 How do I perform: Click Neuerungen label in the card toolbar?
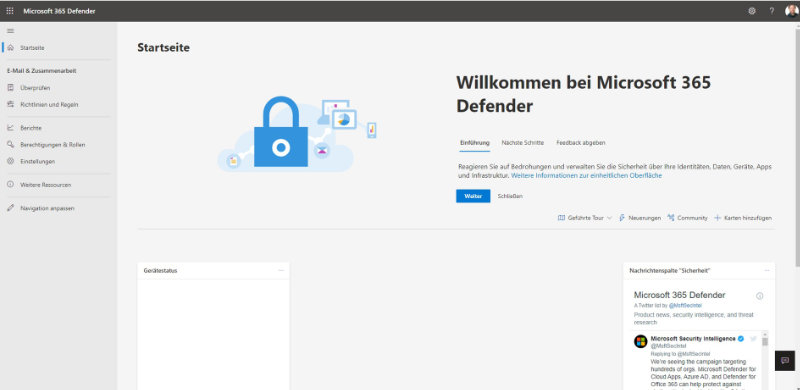point(644,218)
